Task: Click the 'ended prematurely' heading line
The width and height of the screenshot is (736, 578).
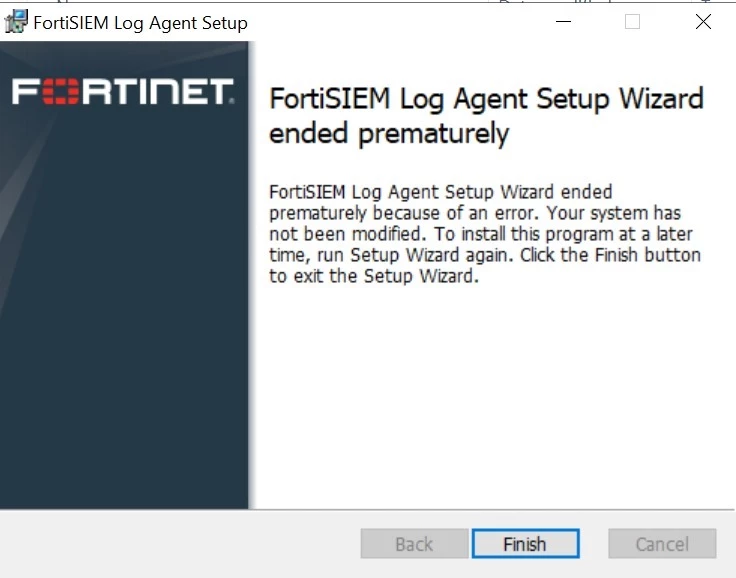Action: [x=389, y=134]
